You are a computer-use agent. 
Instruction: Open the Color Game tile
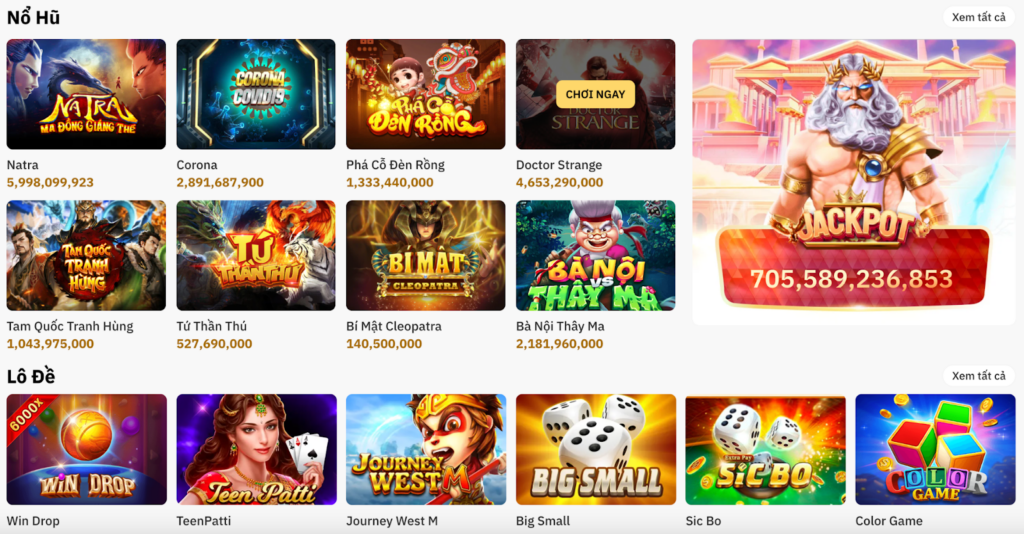[x=935, y=449]
